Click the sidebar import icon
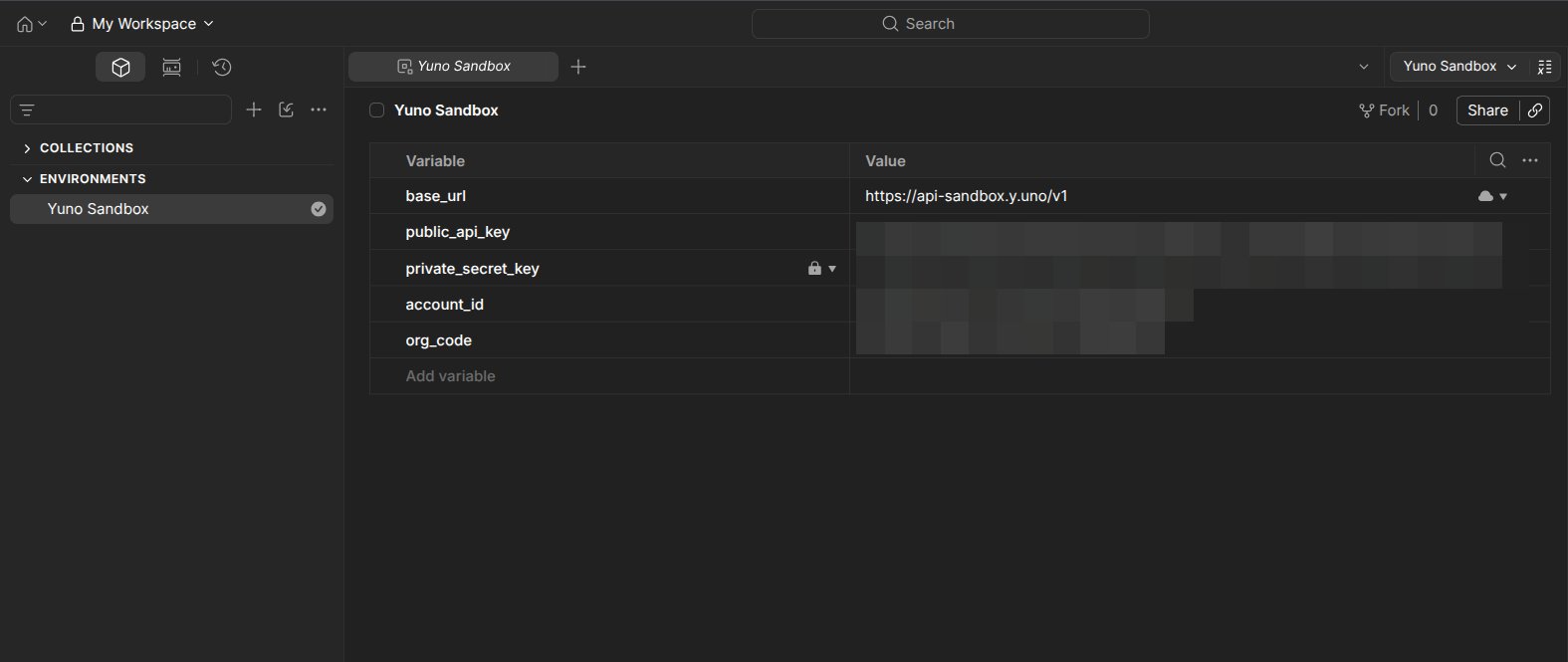 click(287, 110)
